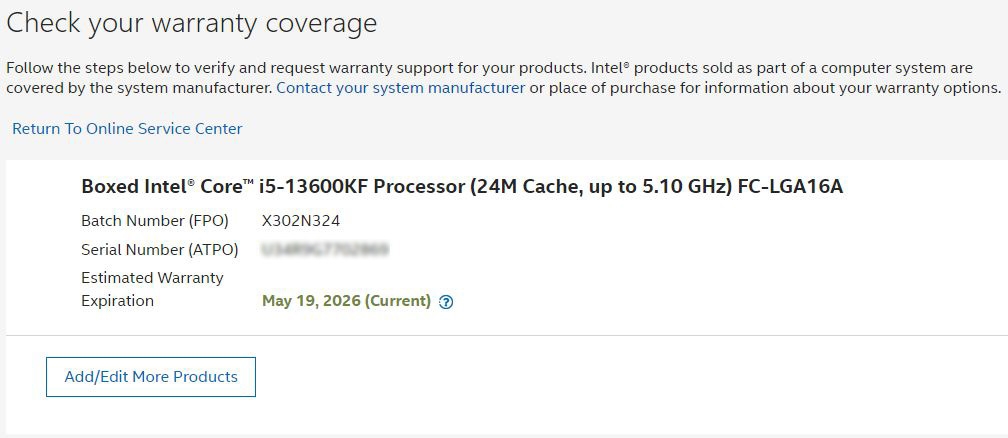Select the batch number value X302N324
Screen dimensions: 1008x438
point(301,221)
